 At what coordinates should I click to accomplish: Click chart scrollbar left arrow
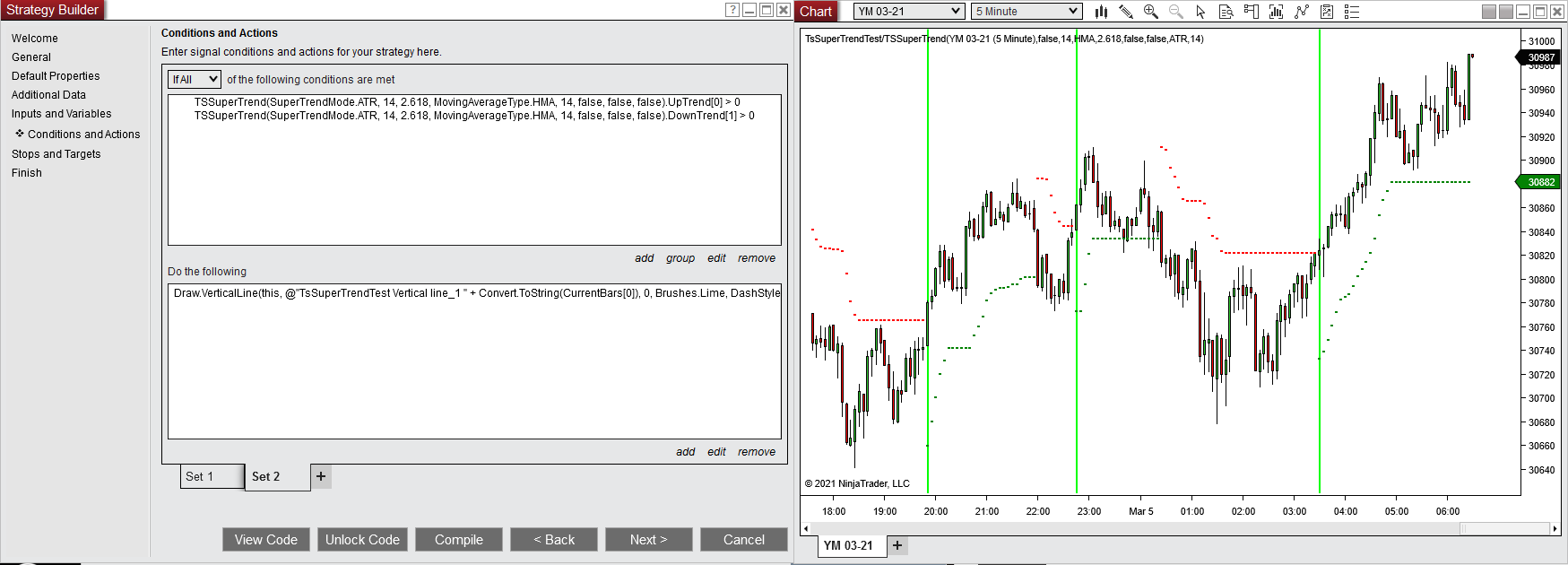pyautogui.click(x=805, y=528)
